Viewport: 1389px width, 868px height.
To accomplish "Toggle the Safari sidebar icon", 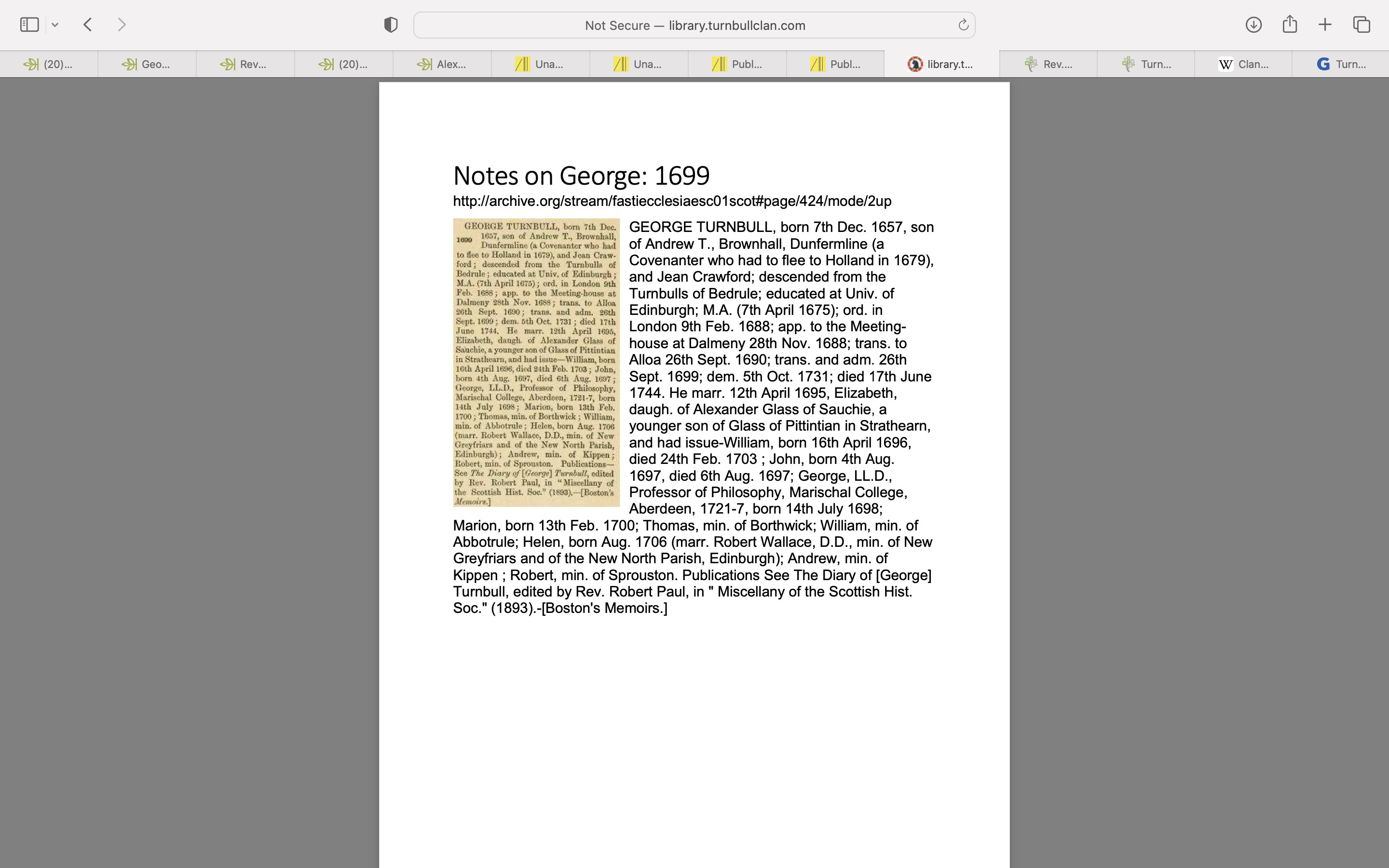I will coord(29,25).
